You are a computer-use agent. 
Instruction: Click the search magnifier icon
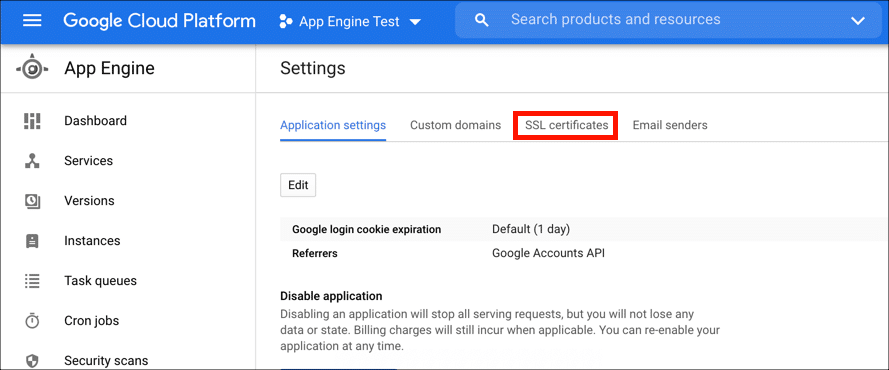(x=481, y=21)
